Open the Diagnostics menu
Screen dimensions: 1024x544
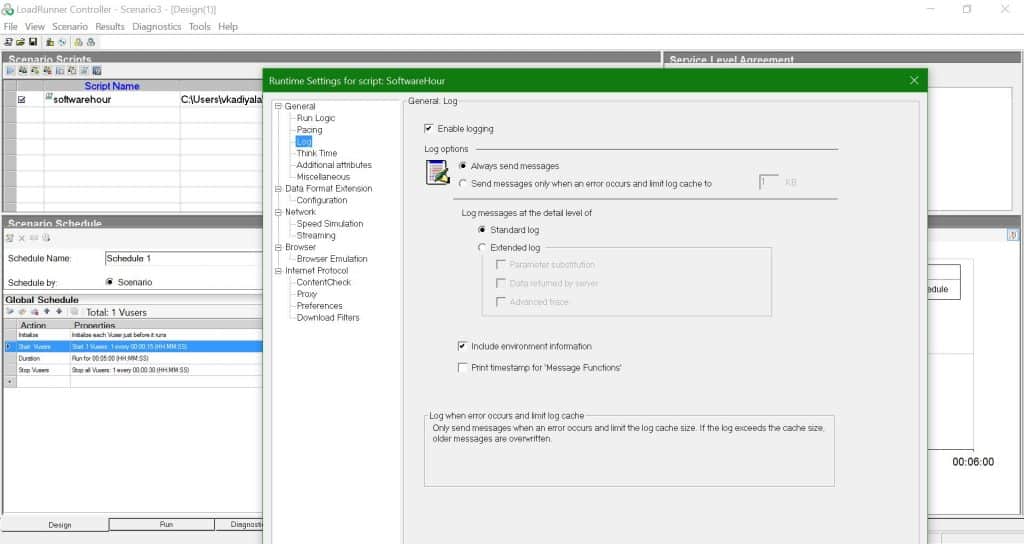coord(157,26)
